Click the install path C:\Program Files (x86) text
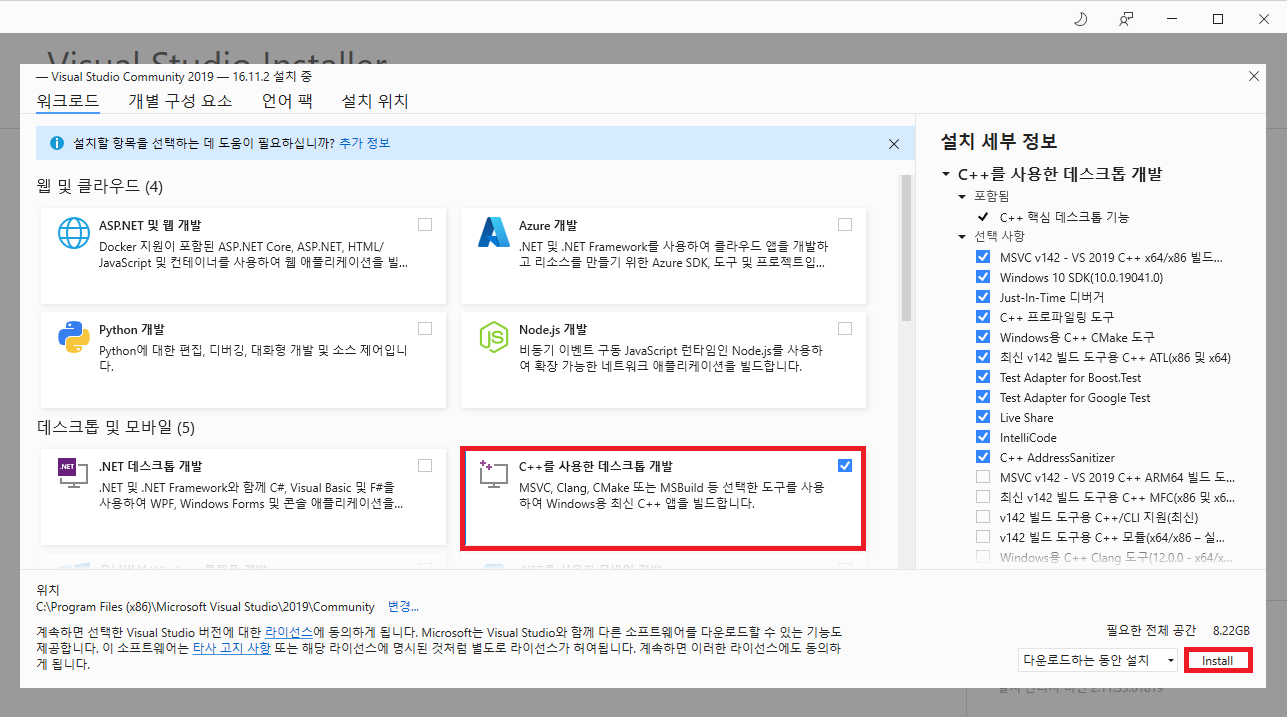 pyautogui.click(x=205, y=607)
